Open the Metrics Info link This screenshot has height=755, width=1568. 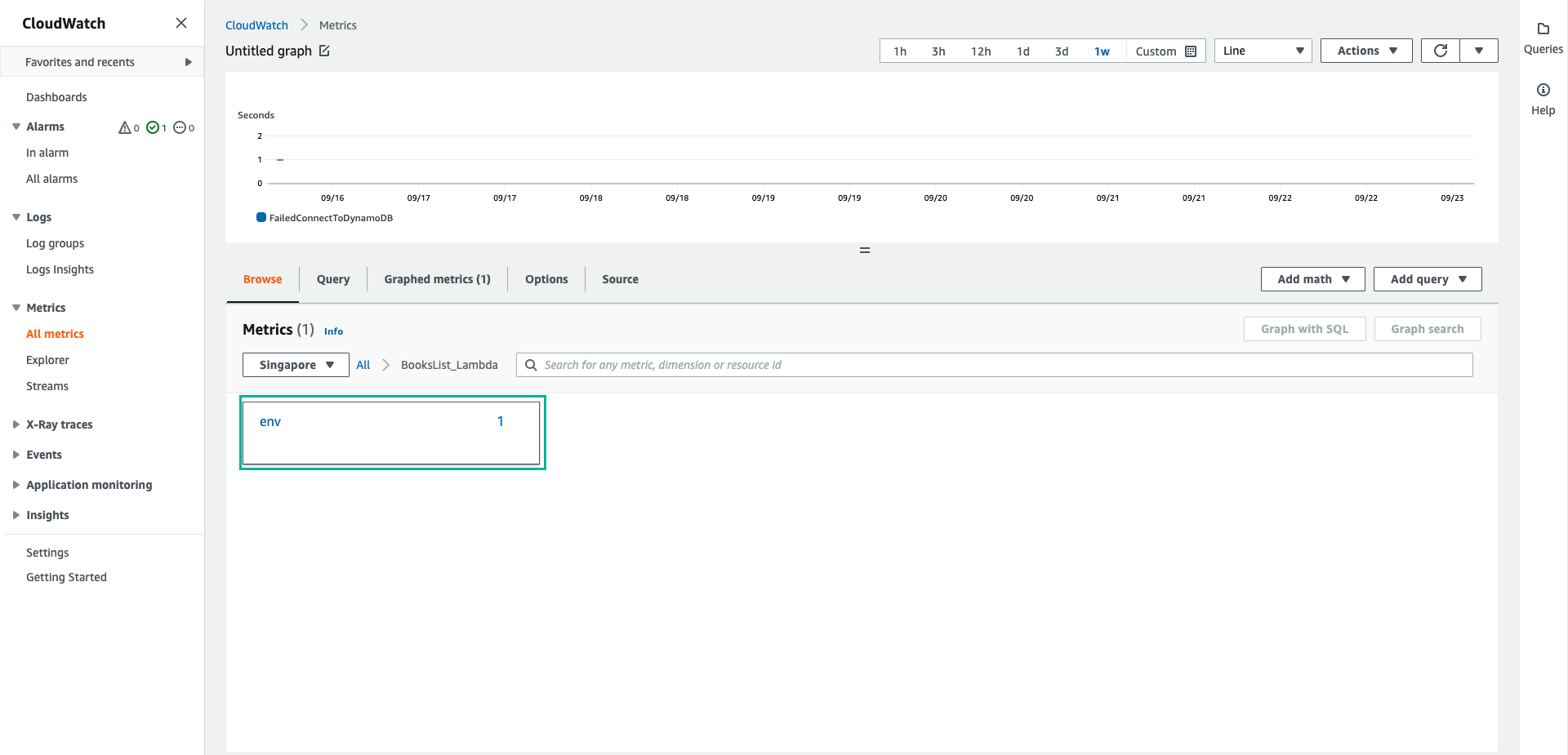[333, 331]
